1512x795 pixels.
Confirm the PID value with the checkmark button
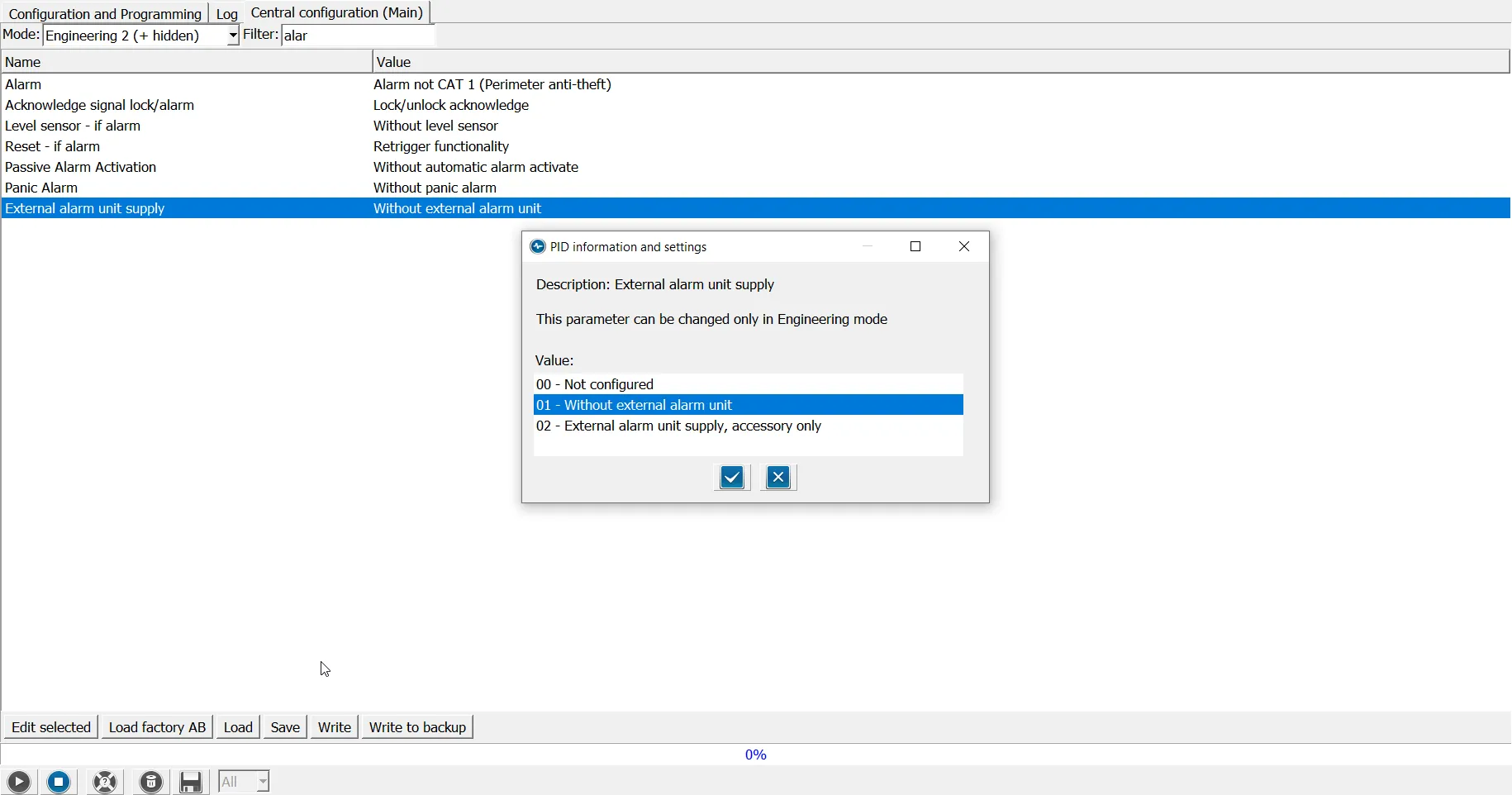click(x=732, y=478)
